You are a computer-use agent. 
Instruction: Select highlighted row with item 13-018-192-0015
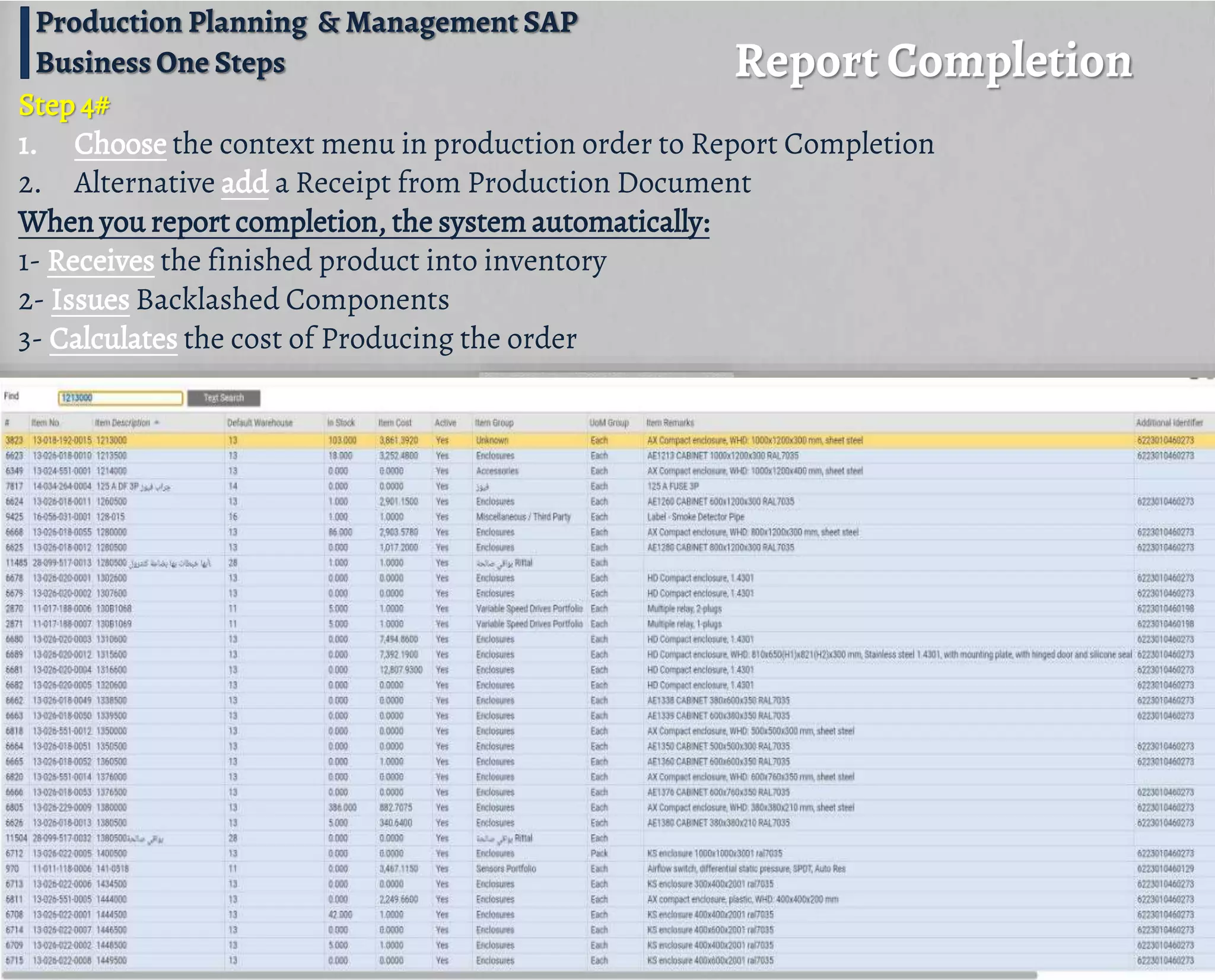607,440
